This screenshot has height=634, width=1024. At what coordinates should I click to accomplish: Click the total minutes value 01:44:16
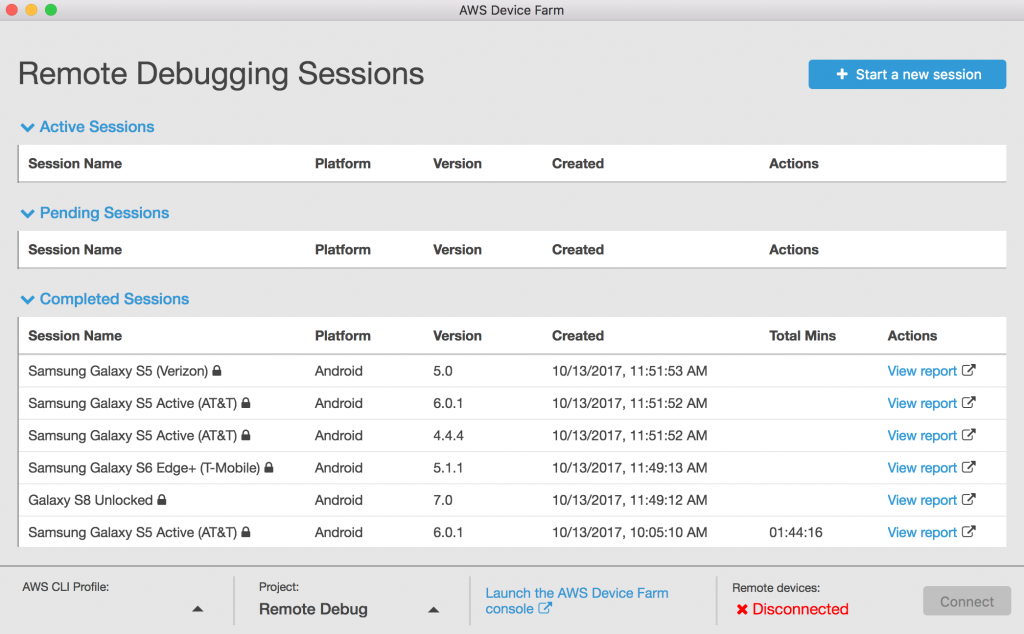tap(795, 532)
